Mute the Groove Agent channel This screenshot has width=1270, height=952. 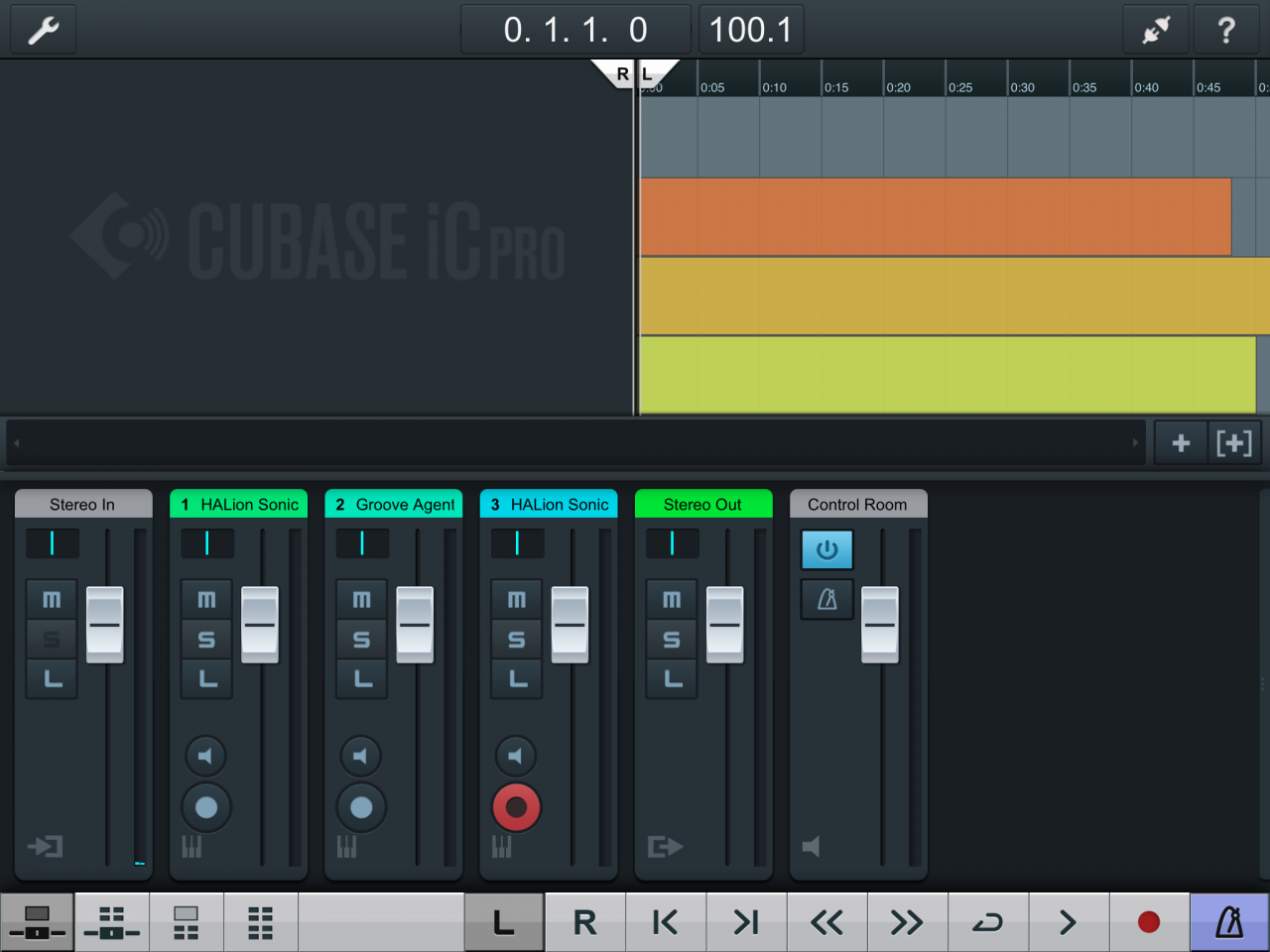pos(362,600)
